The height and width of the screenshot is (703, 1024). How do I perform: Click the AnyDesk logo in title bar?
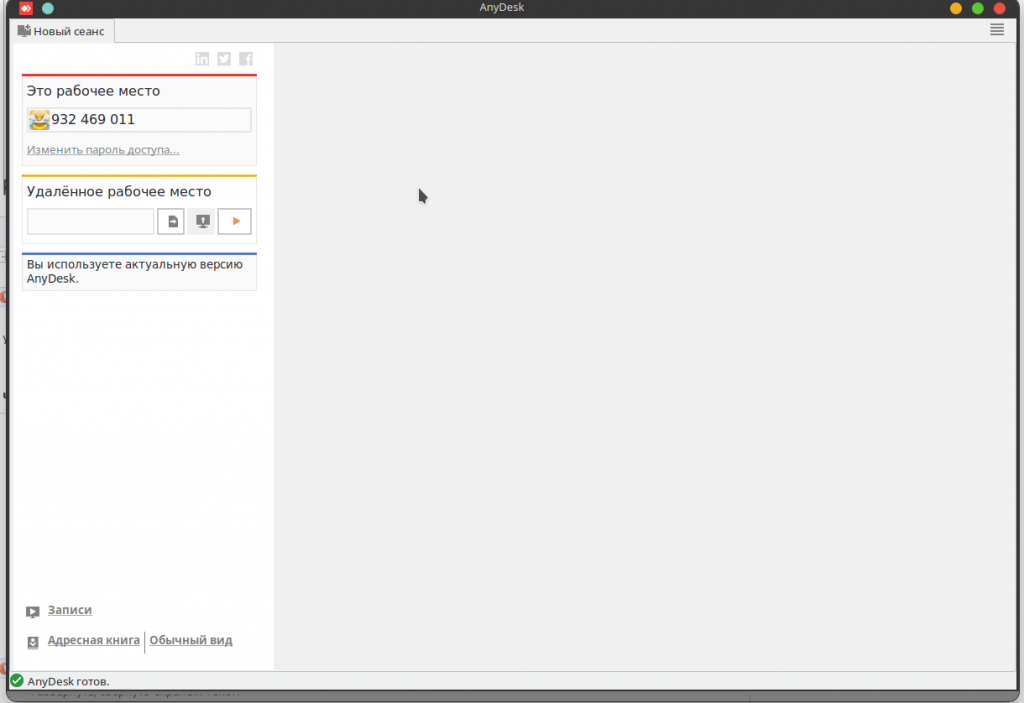click(x=25, y=8)
